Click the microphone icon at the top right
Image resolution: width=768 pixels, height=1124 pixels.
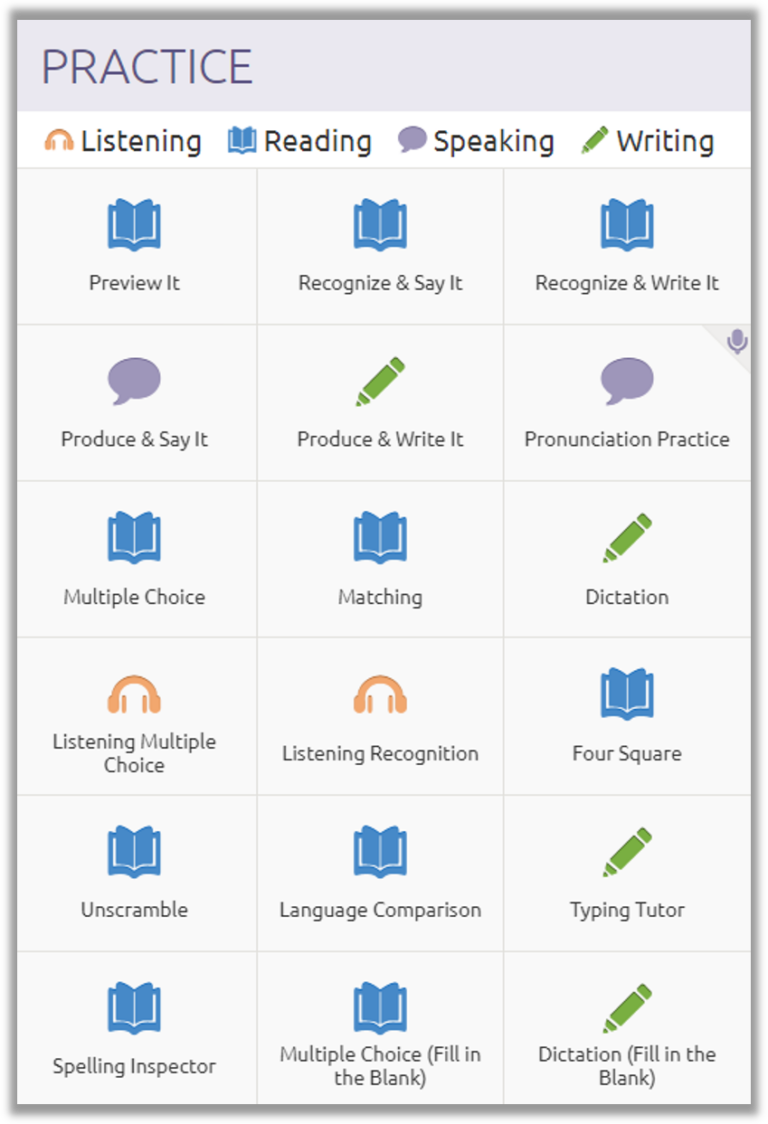tap(737, 343)
